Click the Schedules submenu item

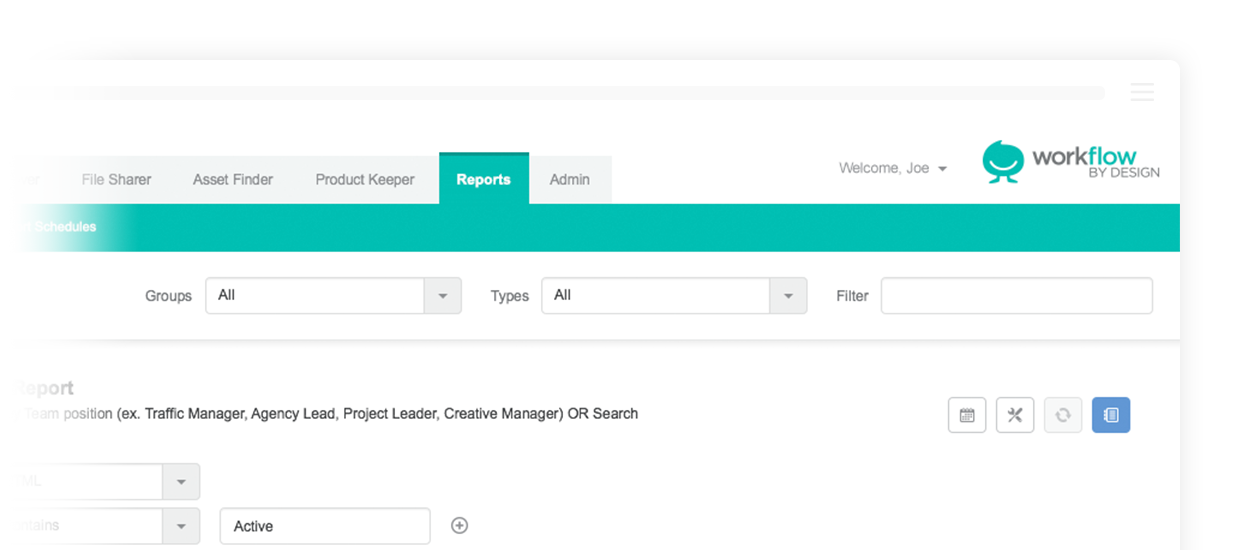(x=64, y=227)
